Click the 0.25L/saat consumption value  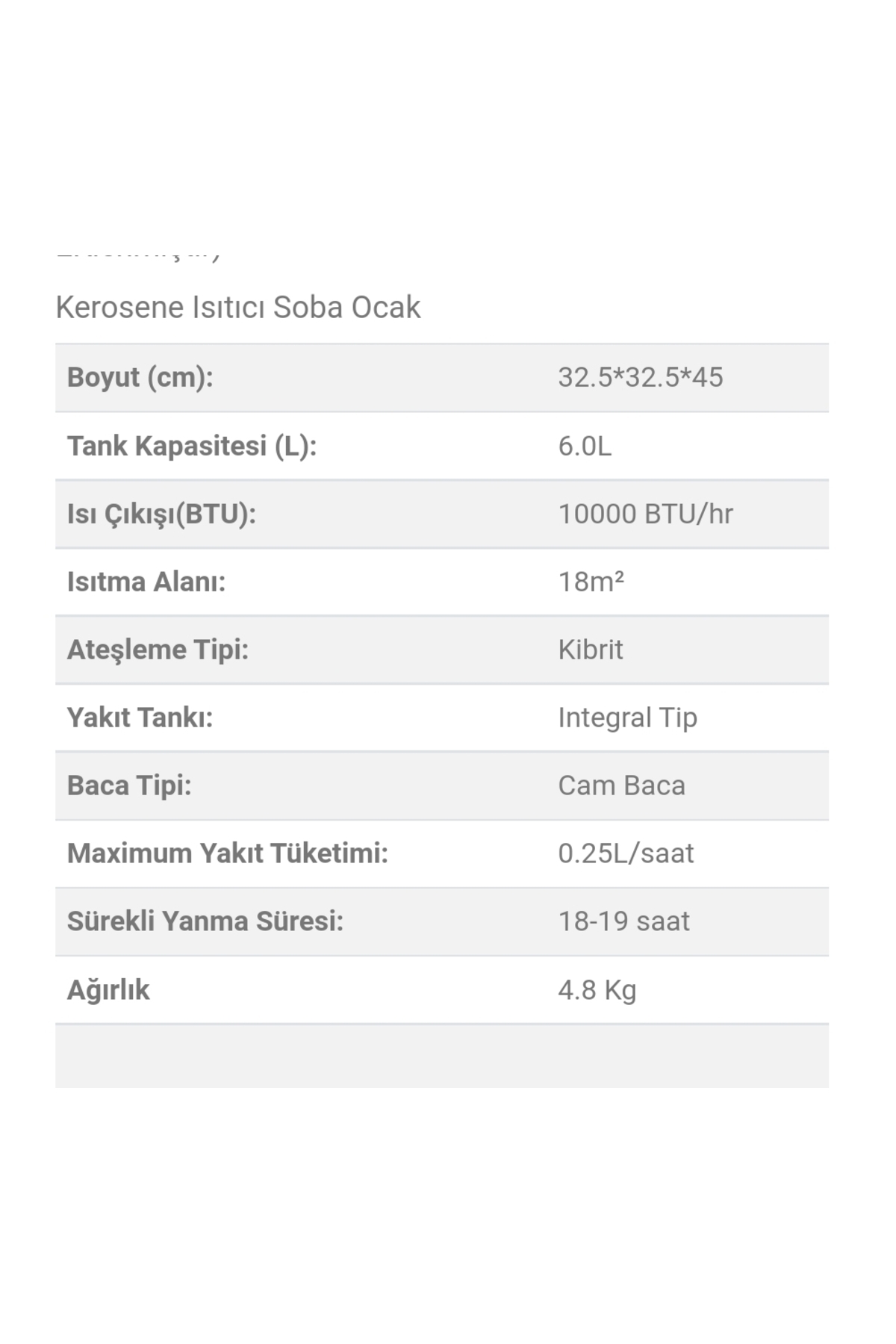[x=626, y=853]
